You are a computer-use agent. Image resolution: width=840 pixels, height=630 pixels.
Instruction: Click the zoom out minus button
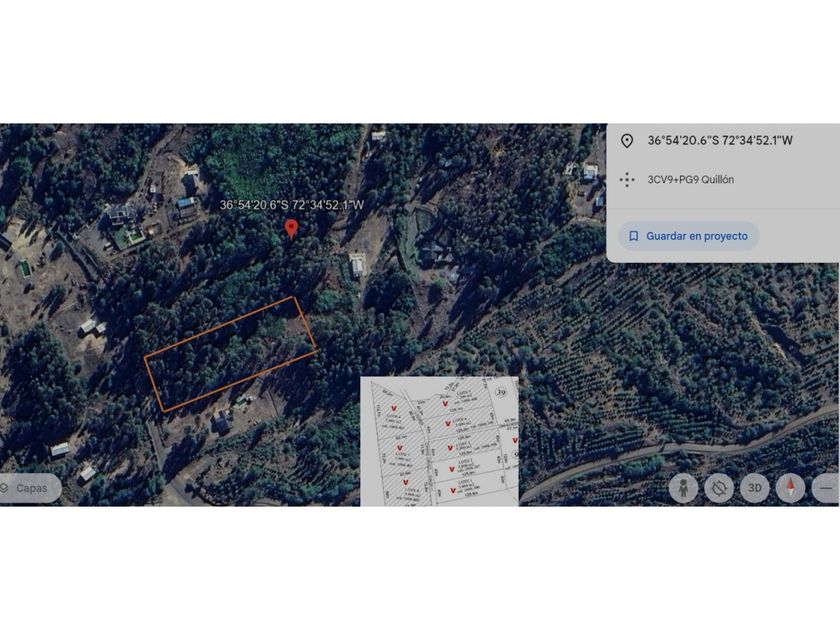[x=826, y=488]
